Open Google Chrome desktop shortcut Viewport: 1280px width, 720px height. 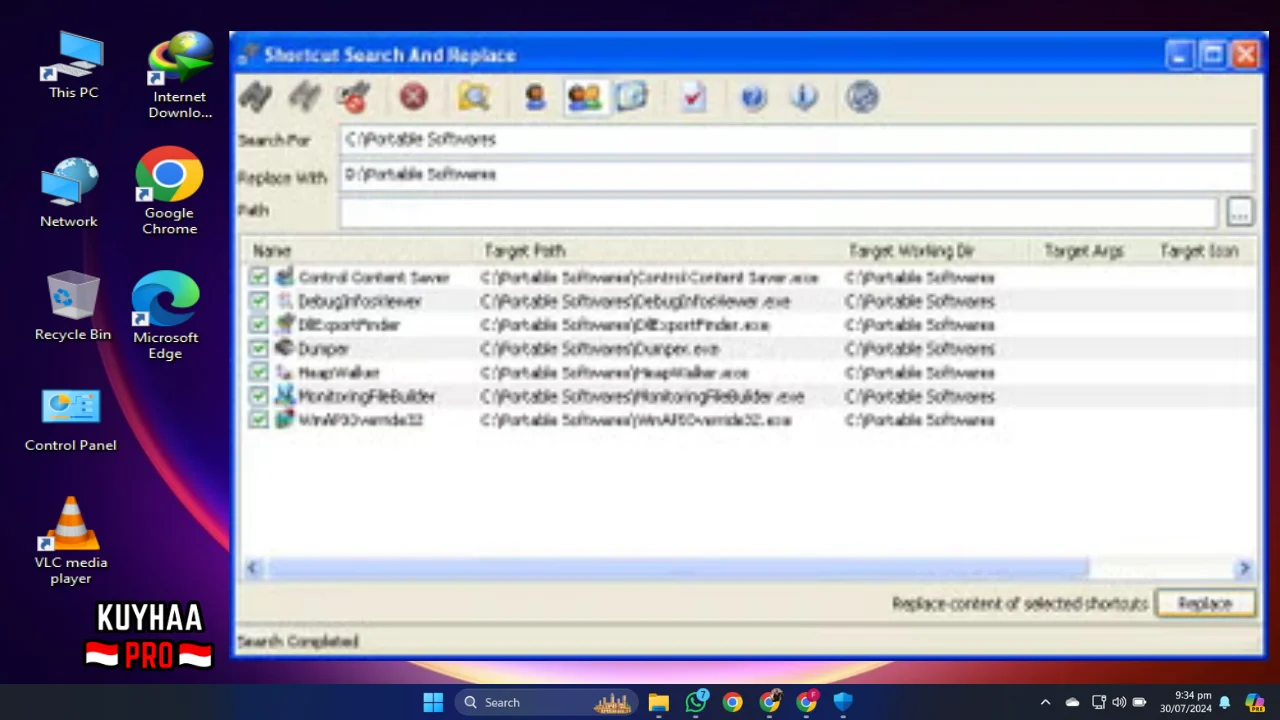pyautogui.click(x=169, y=191)
